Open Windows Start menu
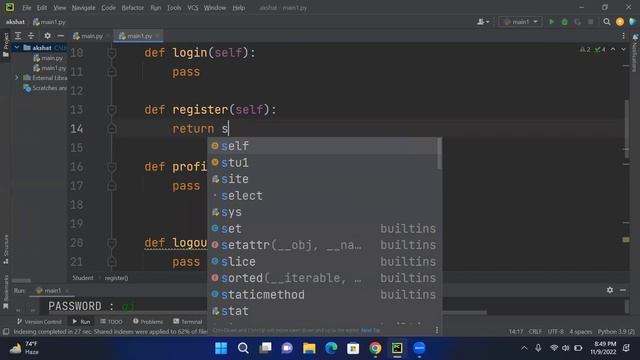 [221, 348]
